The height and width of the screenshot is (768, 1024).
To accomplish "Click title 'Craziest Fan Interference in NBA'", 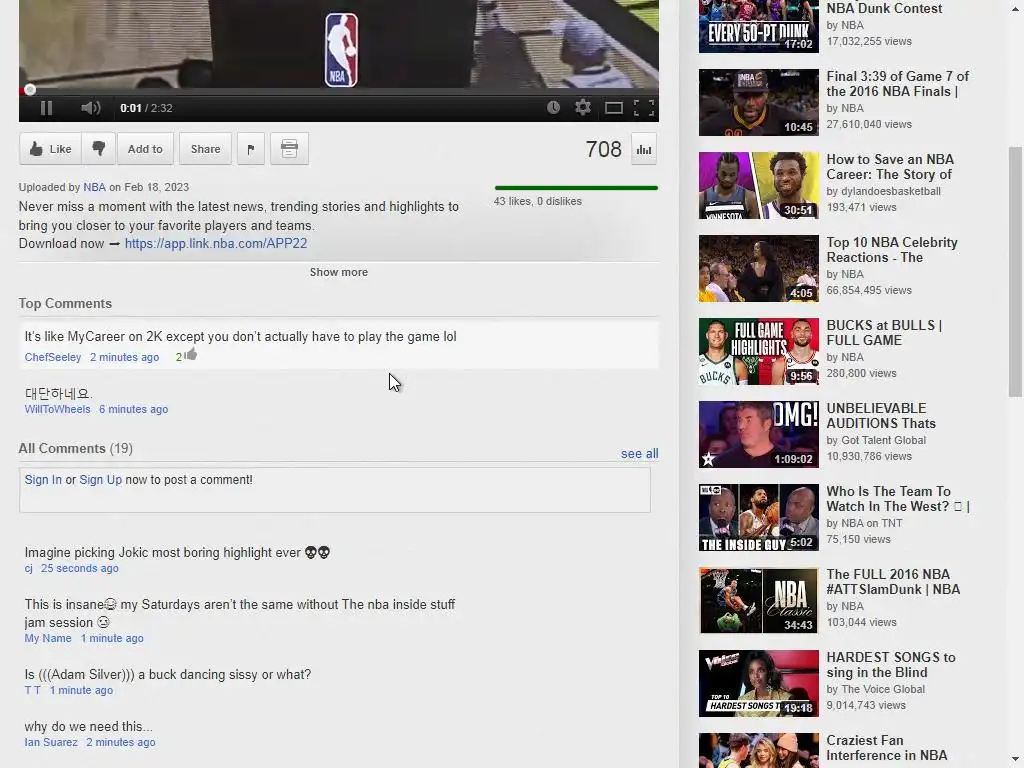I will tap(886, 748).
